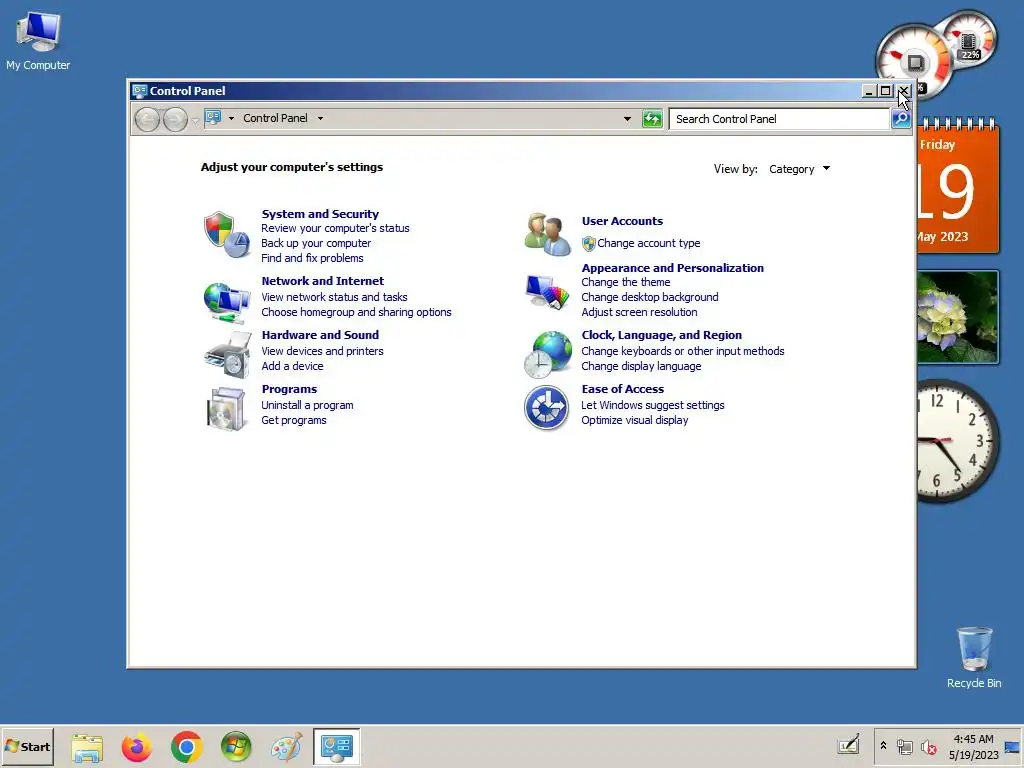The width and height of the screenshot is (1024, 768).
Task: Open Appearance and Personalization heading link
Action: tap(673, 268)
